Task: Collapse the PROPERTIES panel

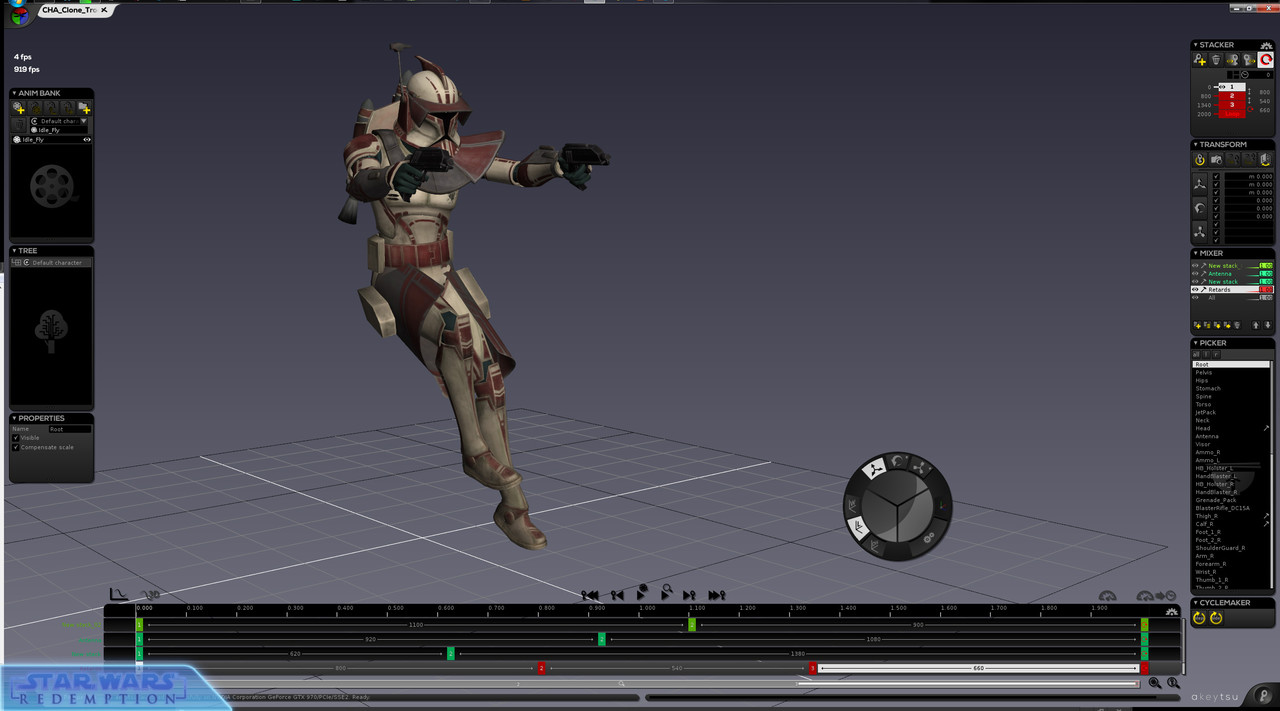Action: pos(14,418)
